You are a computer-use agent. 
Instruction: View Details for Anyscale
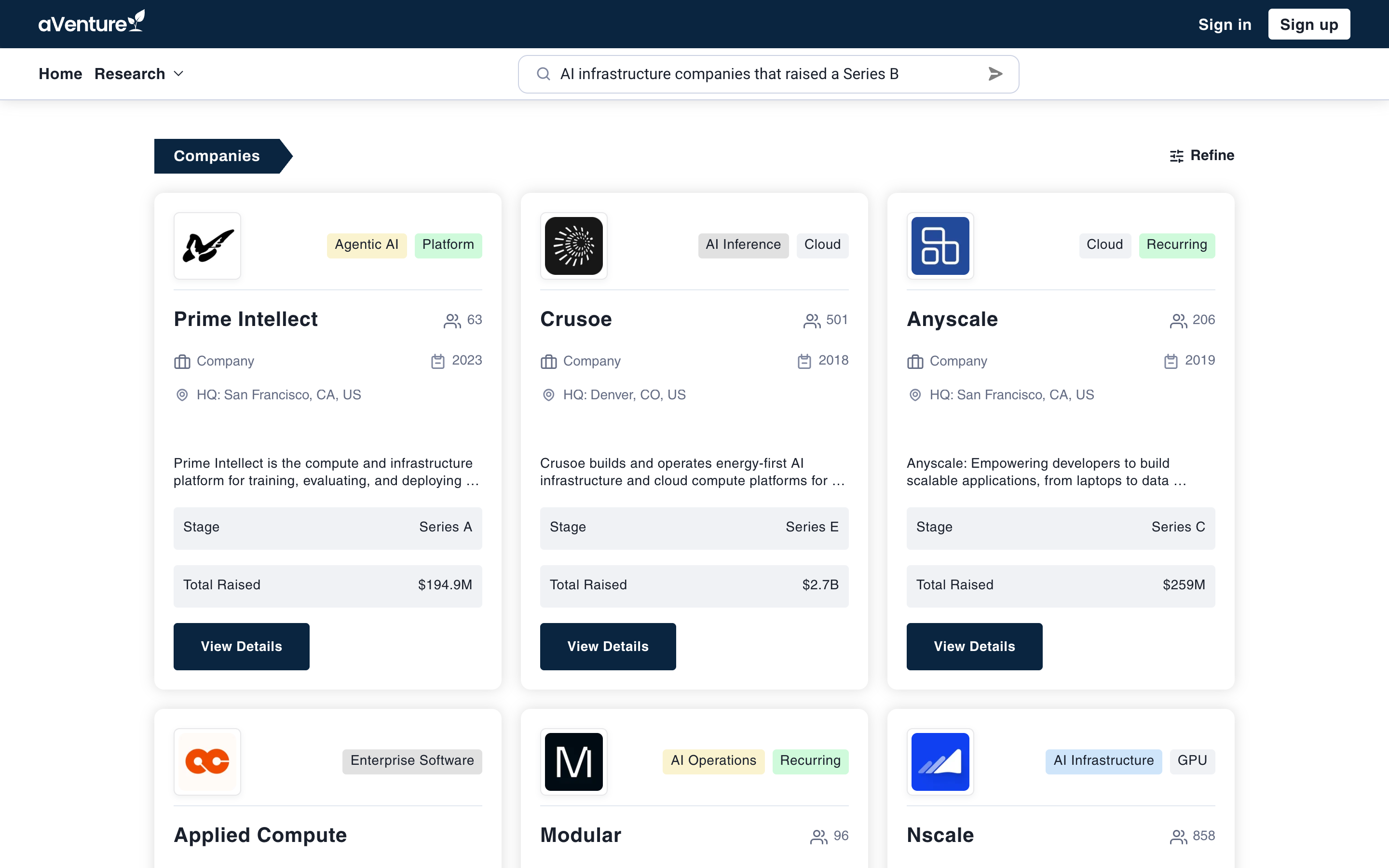[975, 646]
